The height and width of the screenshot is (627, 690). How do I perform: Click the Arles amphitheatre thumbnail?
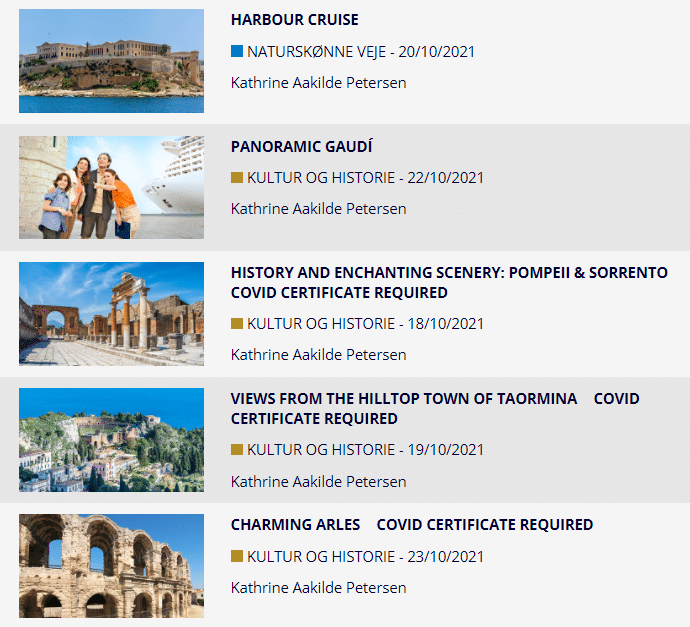pos(111,566)
